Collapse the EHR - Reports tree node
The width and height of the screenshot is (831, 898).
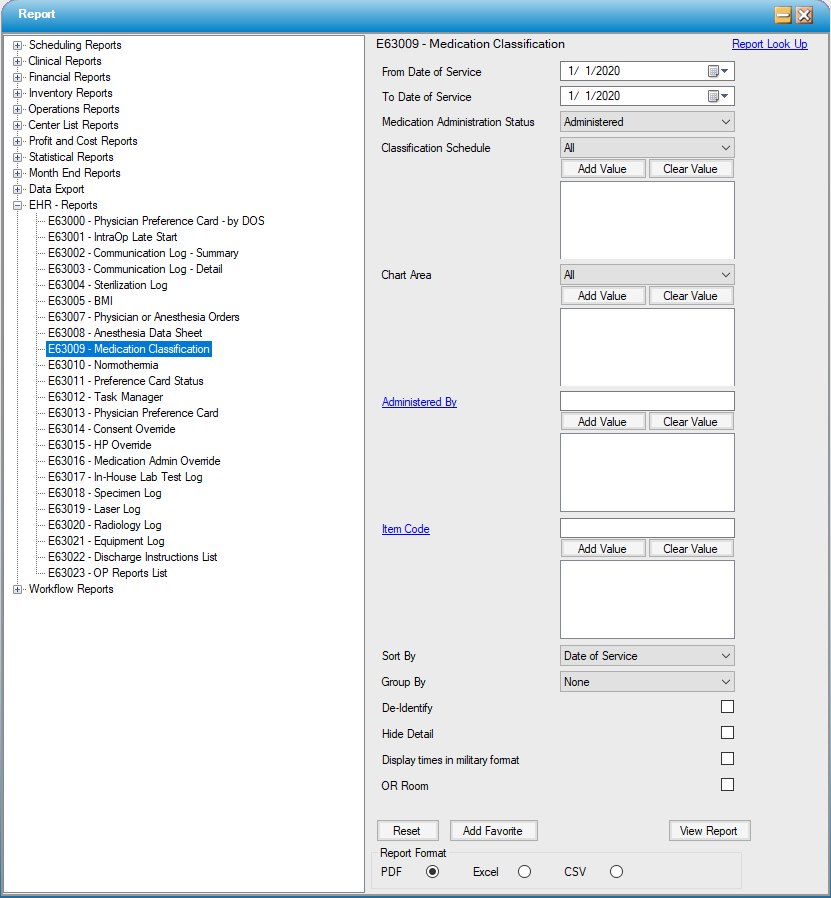pos(18,205)
